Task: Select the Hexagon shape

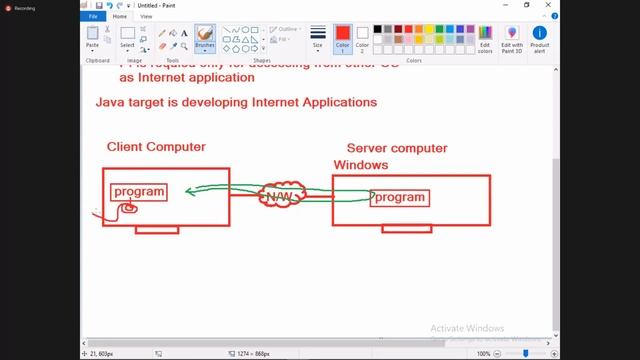Action: pos(245,49)
